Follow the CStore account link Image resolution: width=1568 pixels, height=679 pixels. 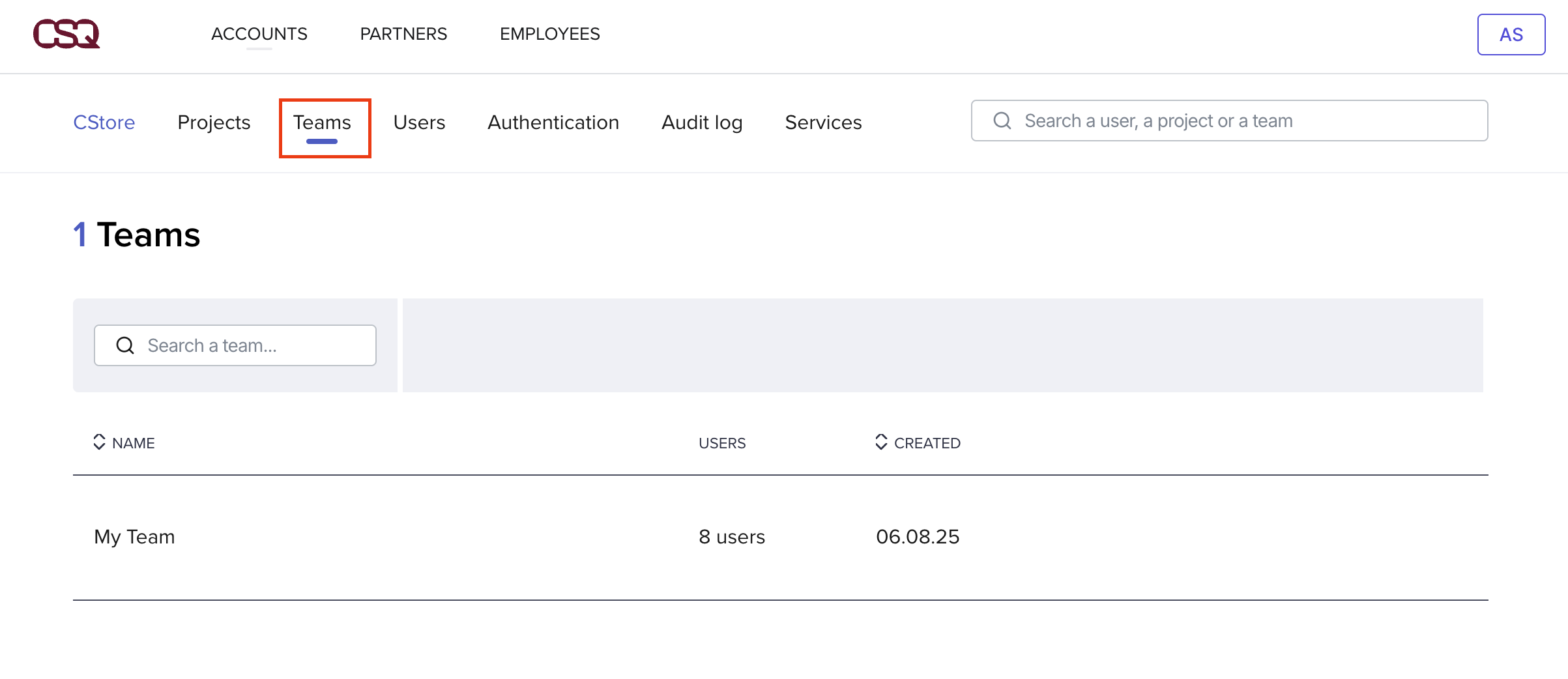coord(104,123)
